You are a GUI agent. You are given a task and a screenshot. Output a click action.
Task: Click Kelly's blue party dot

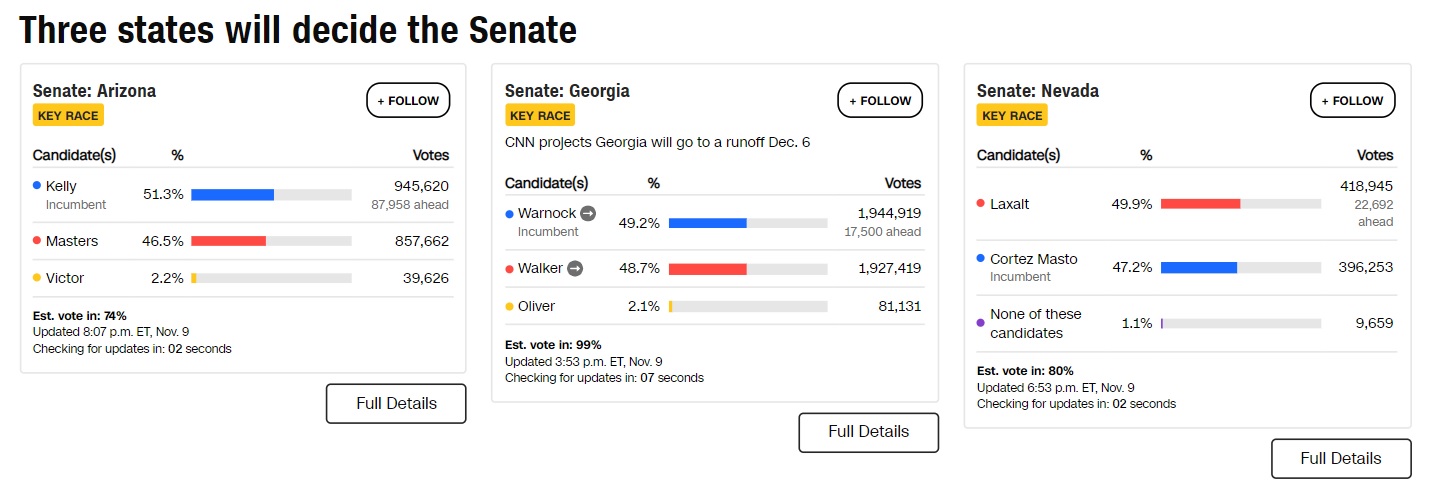(x=37, y=186)
